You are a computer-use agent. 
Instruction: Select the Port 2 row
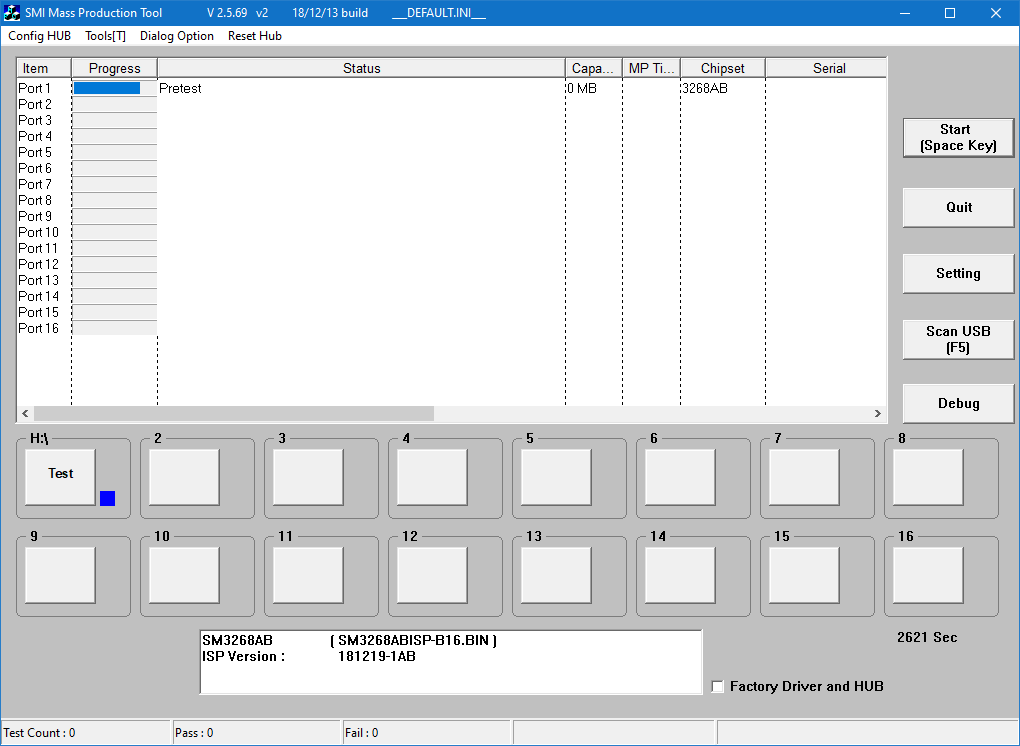[451, 104]
